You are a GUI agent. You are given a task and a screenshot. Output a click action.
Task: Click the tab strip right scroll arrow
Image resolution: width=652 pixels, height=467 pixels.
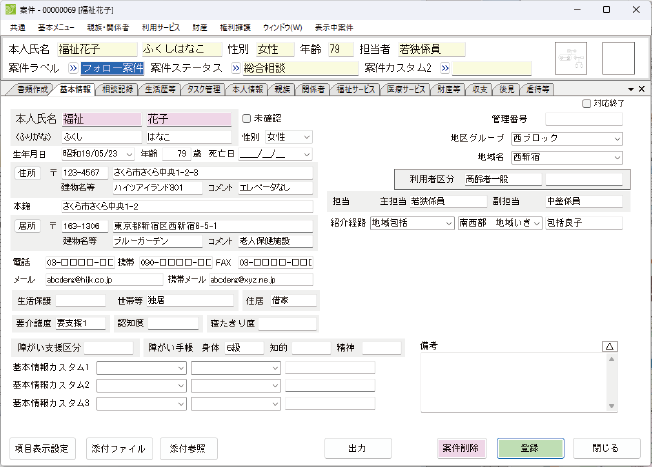coord(643,89)
